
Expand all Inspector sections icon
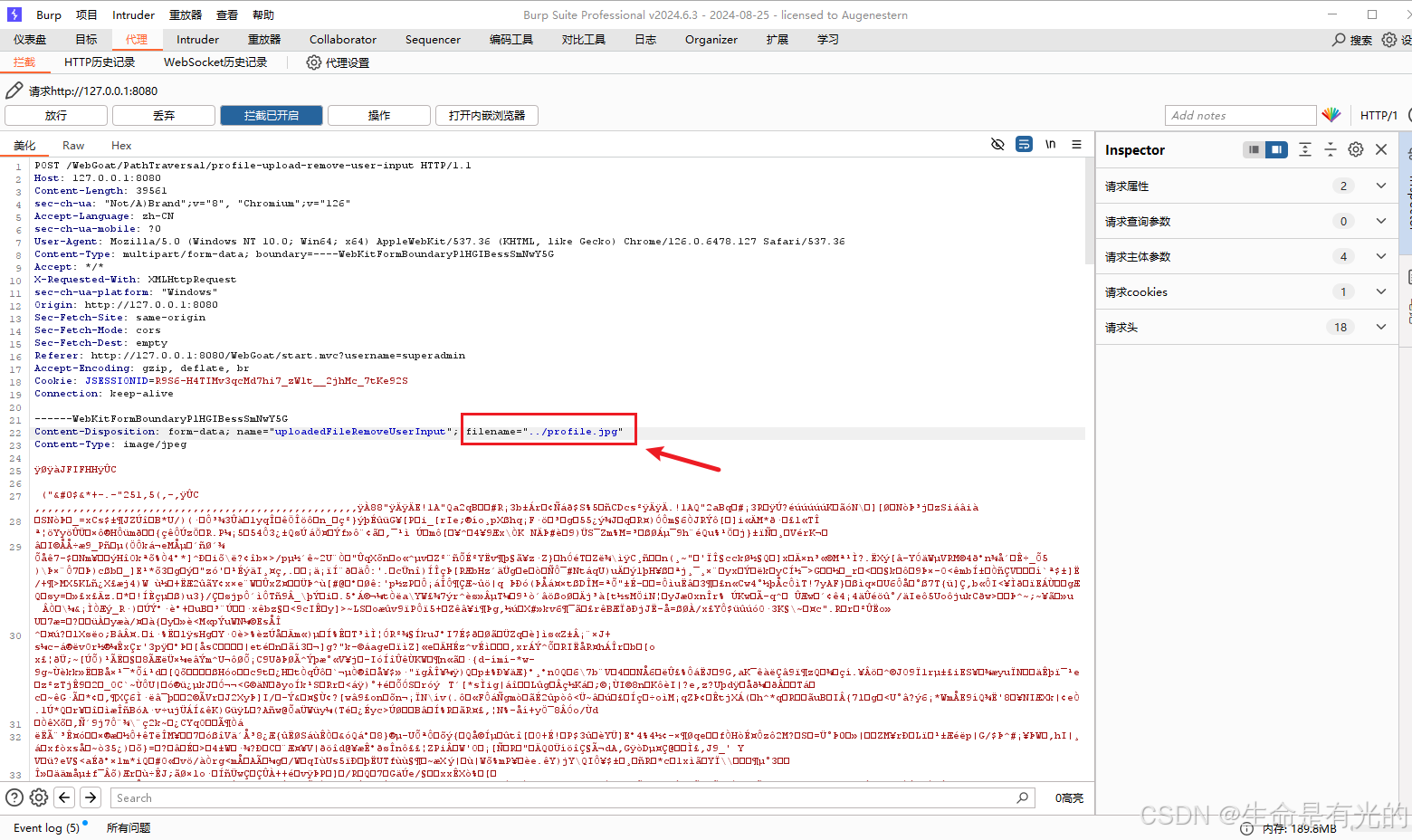[1304, 150]
